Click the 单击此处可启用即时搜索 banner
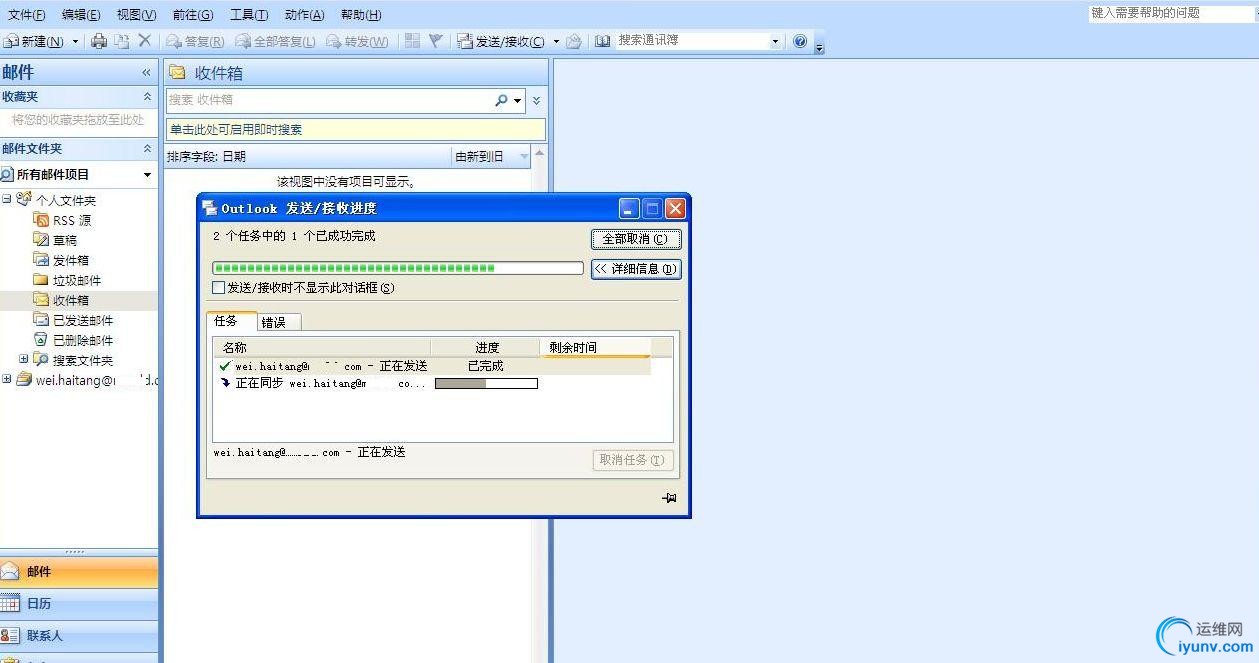 [356, 129]
